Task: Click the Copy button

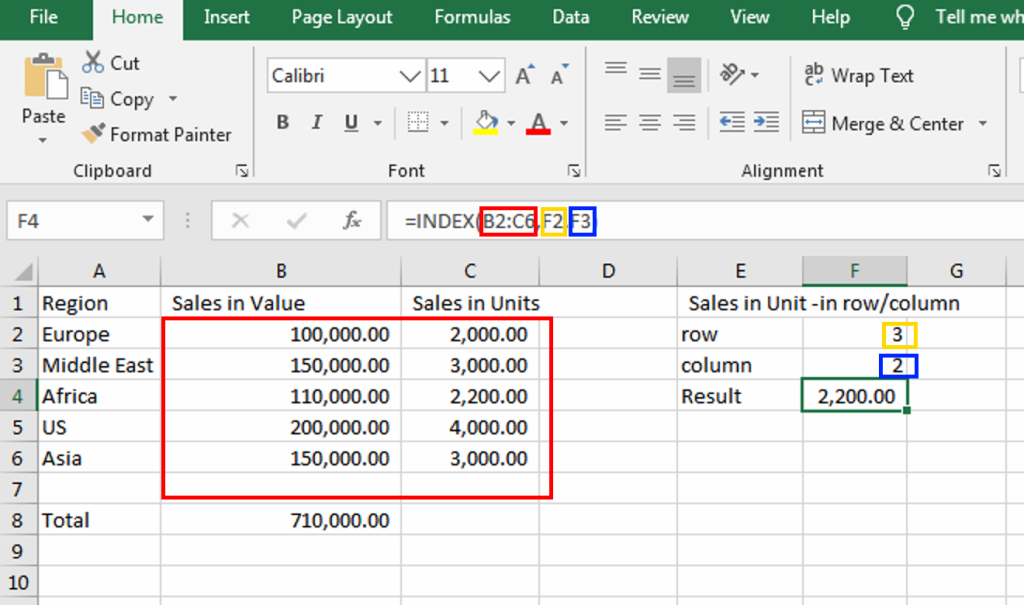Action: pos(119,99)
